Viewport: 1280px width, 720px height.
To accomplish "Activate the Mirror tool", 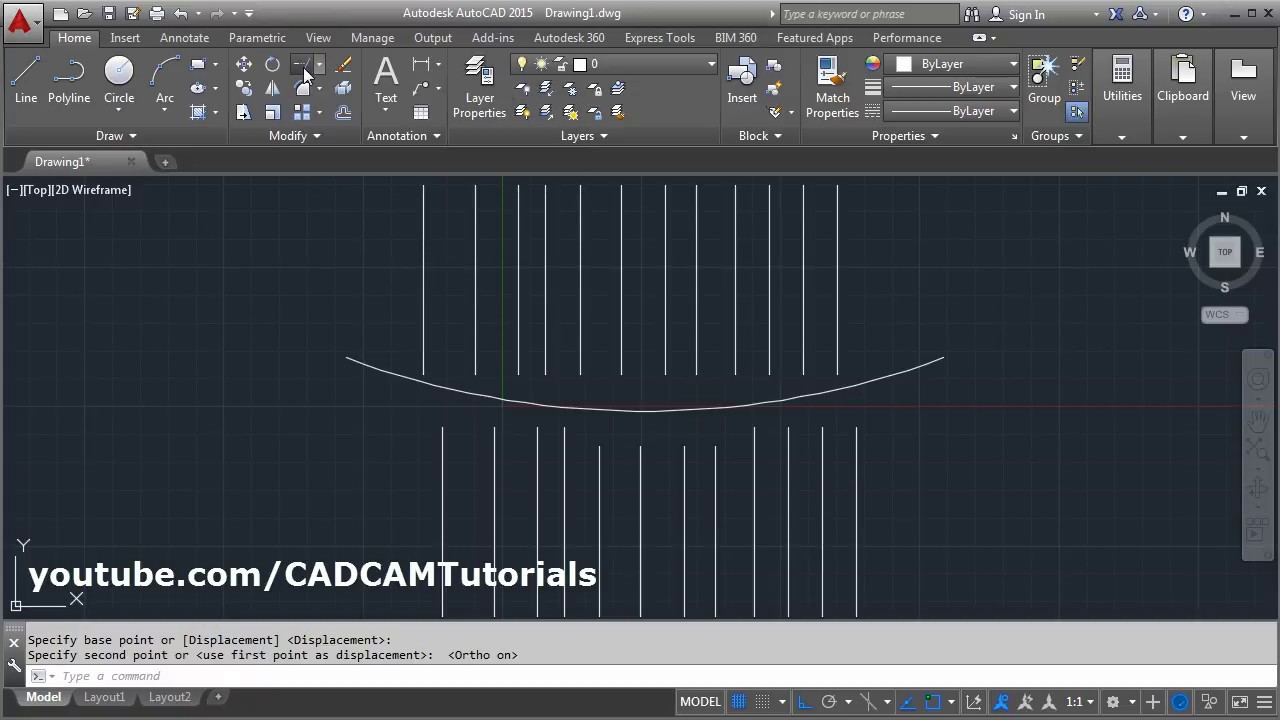I will pos(272,89).
